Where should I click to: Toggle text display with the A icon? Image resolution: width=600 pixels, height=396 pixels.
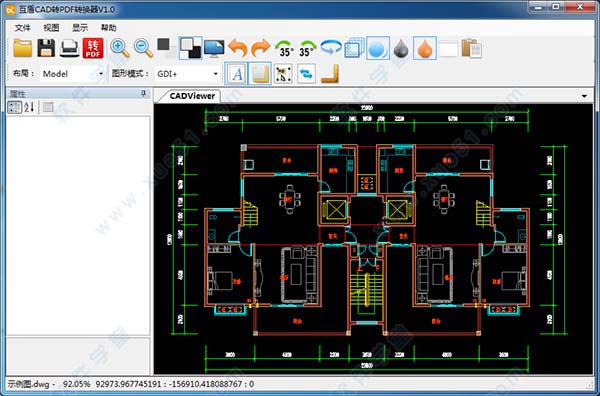pos(236,74)
